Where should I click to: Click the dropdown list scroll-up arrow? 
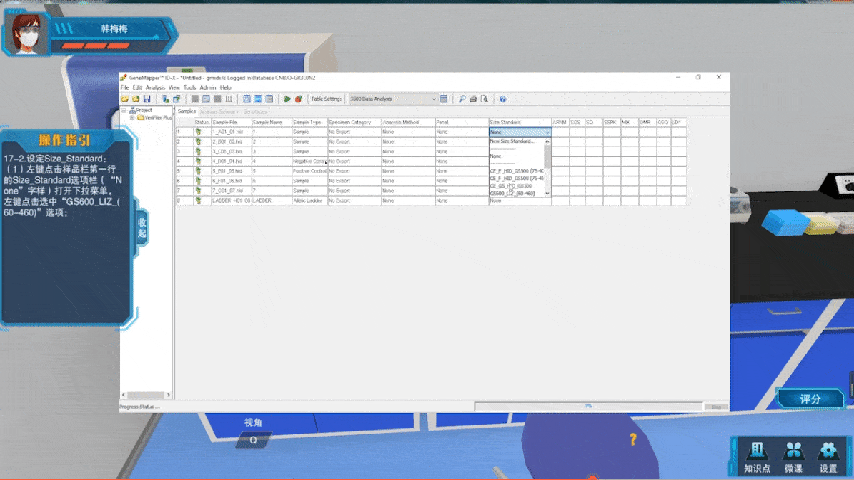[x=547, y=142]
